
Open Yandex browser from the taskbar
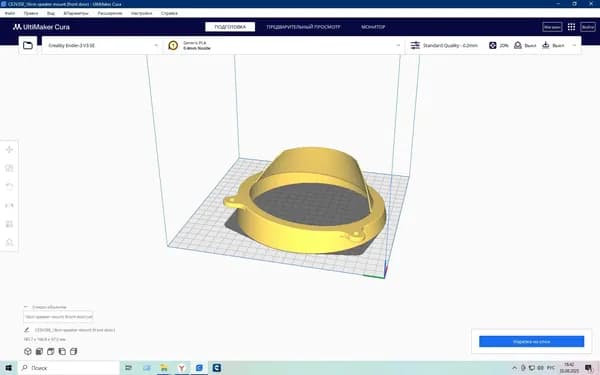pyautogui.click(x=182, y=368)
